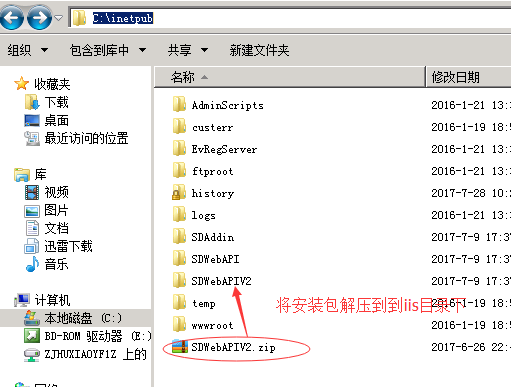This screenshot has width=511, height=387.
Task: Select the 收藏夹 star icon
Action: pos(21,83)
